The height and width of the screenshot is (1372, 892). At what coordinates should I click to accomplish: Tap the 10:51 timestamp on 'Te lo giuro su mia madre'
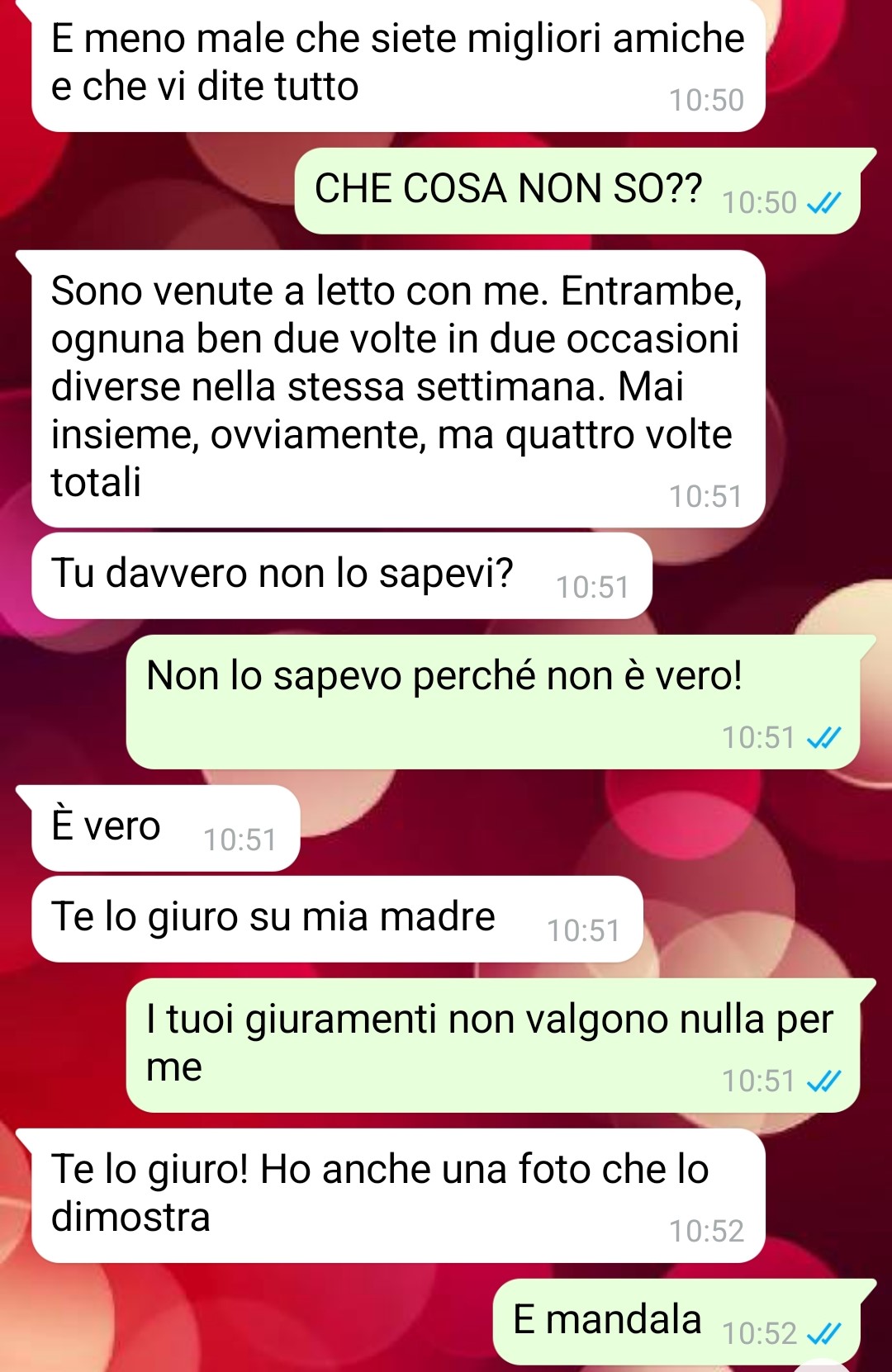click(584, 930)
